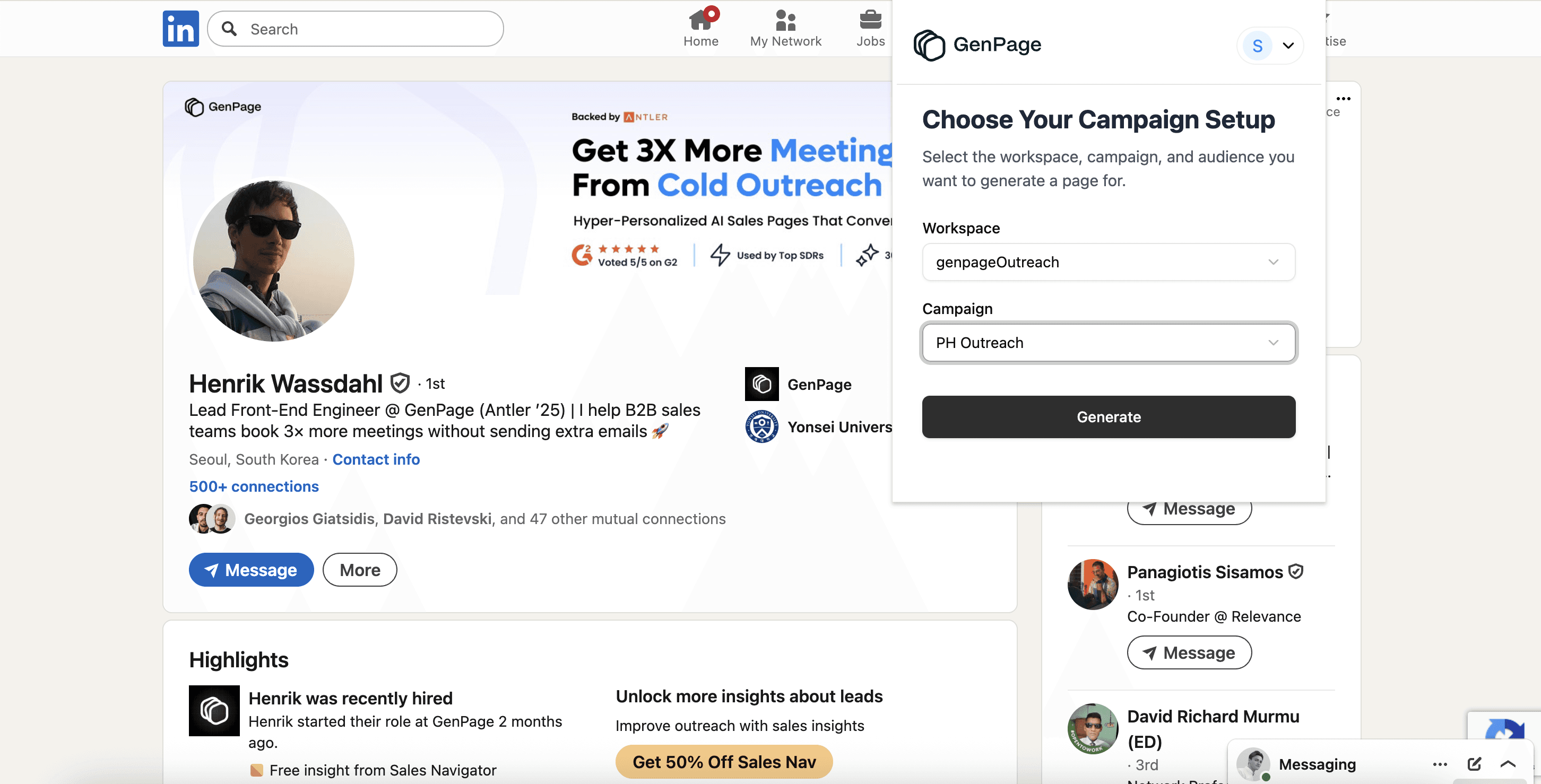Open GenPage company logo on profile
1541x784 pixels.
(761, 384)
